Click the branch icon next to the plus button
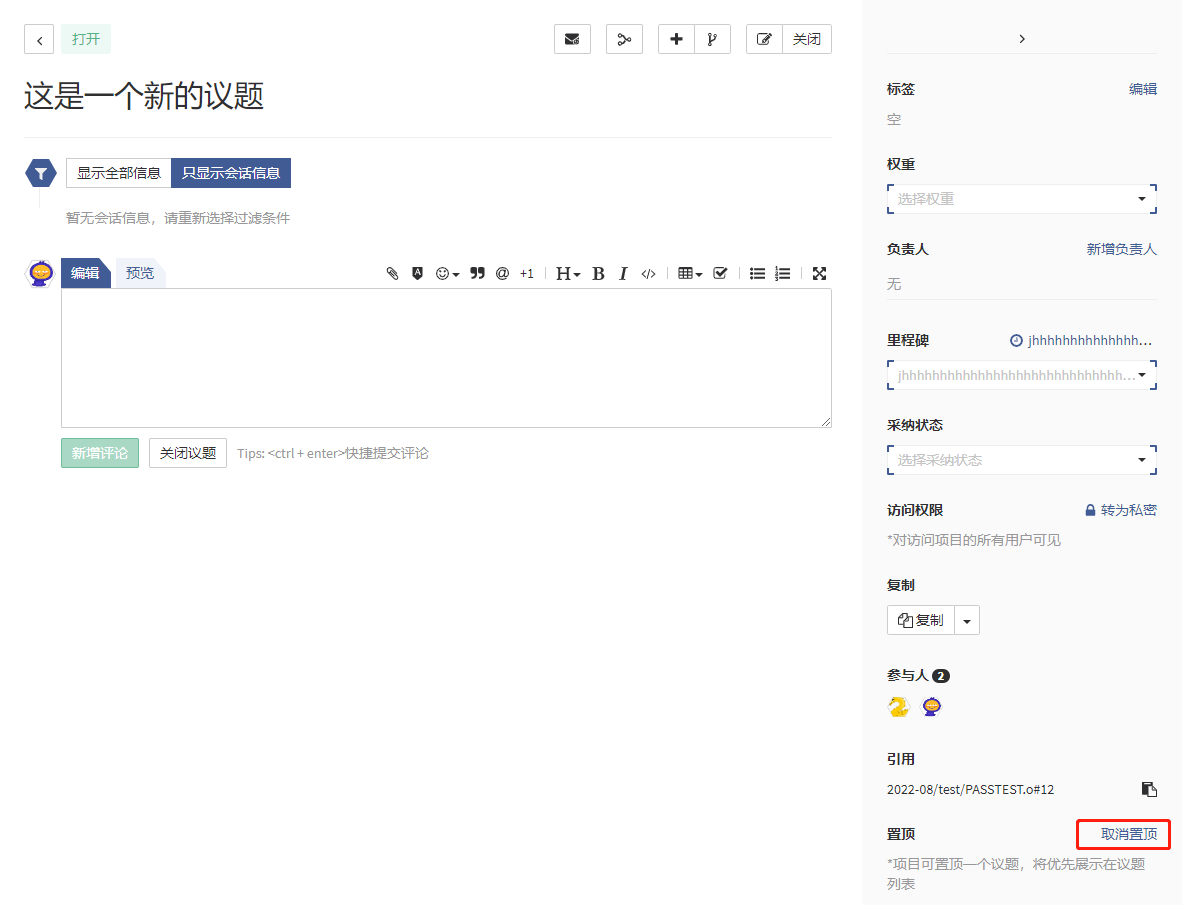This screenshot has height=905, width=1182. point(712,39)
